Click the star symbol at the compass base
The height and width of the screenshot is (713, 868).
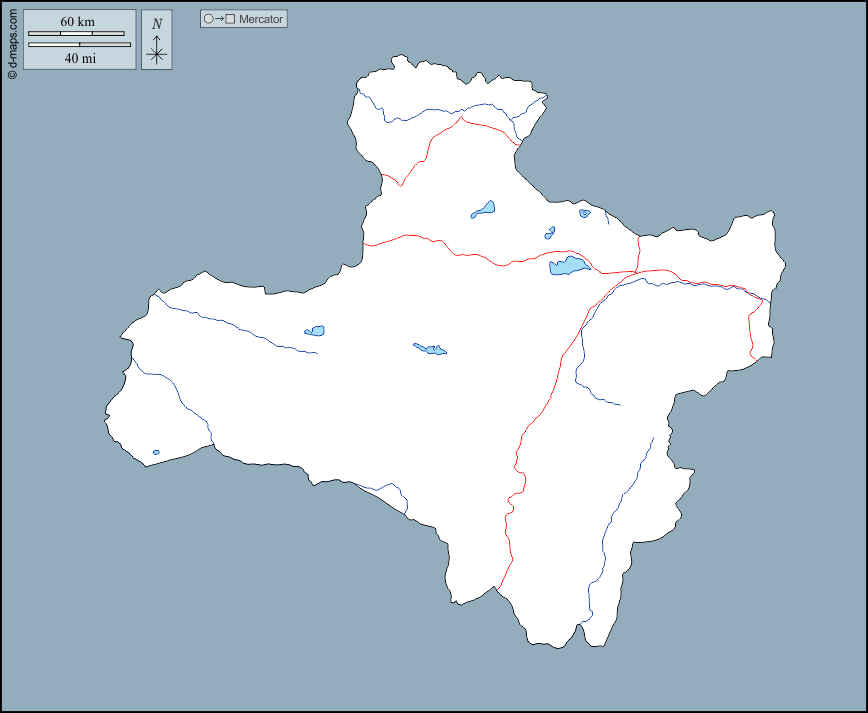click(156, 55)
